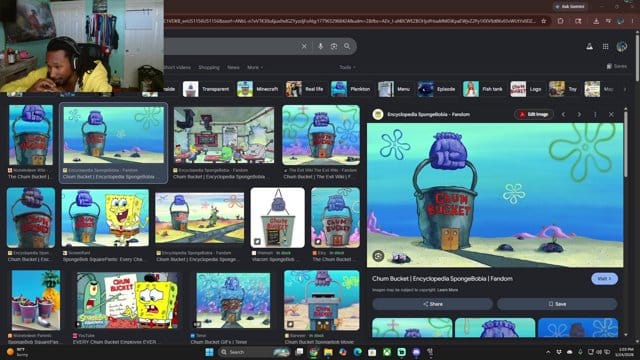The width and height of the screenshot is (640, 360).
Task: Select the Toy filter chip
Action: [564, 89]
